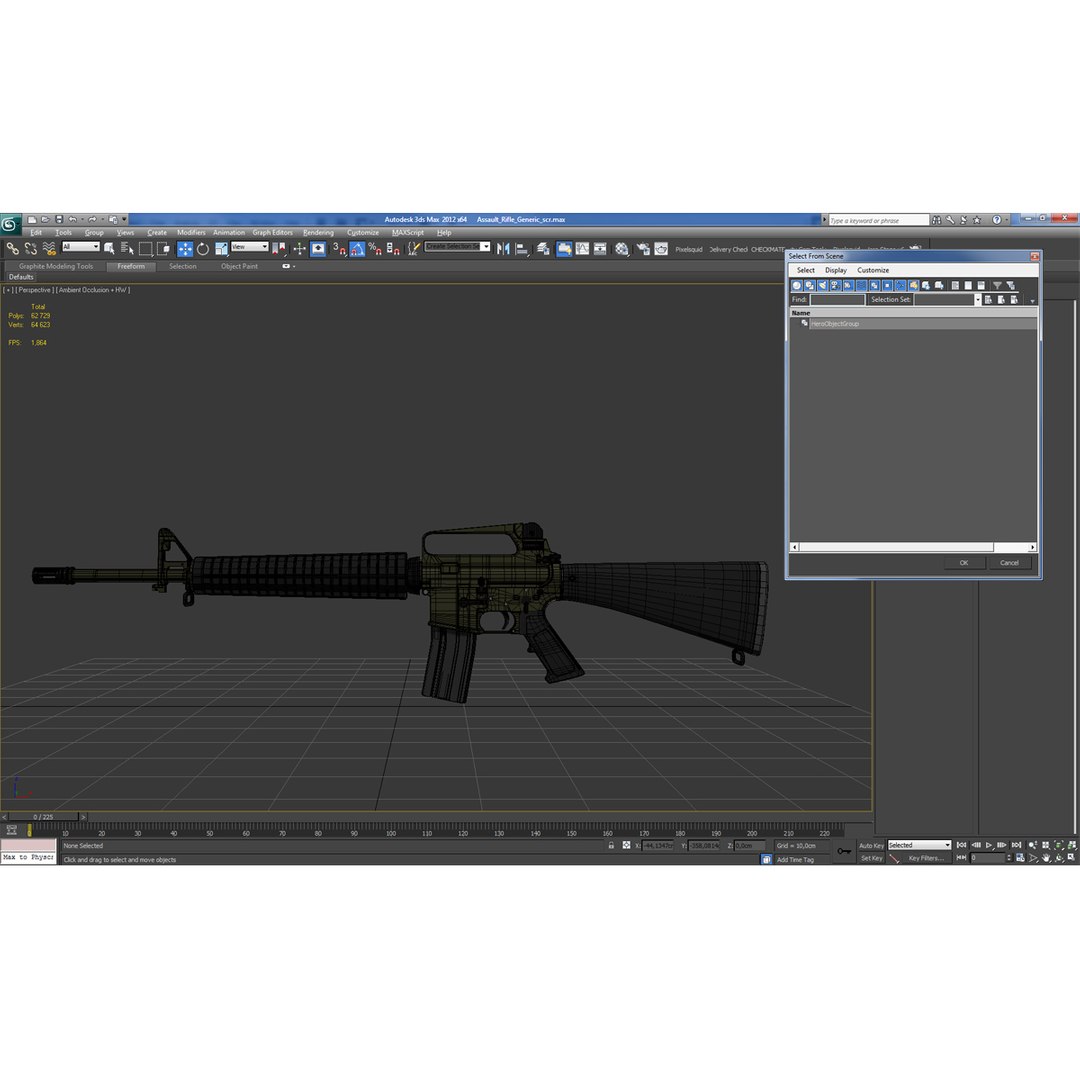Click Use Pivot Point Center icon
The image size is (1080, 1080).
click(x=279, y=249)
